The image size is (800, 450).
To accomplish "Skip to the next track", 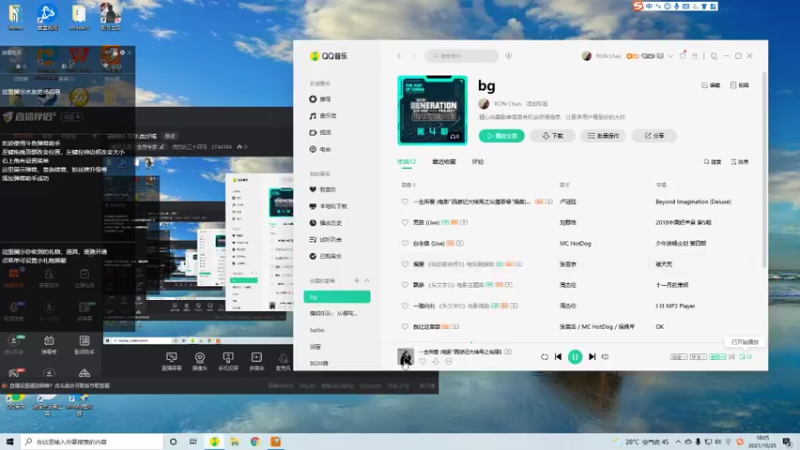I will (592, 357).
